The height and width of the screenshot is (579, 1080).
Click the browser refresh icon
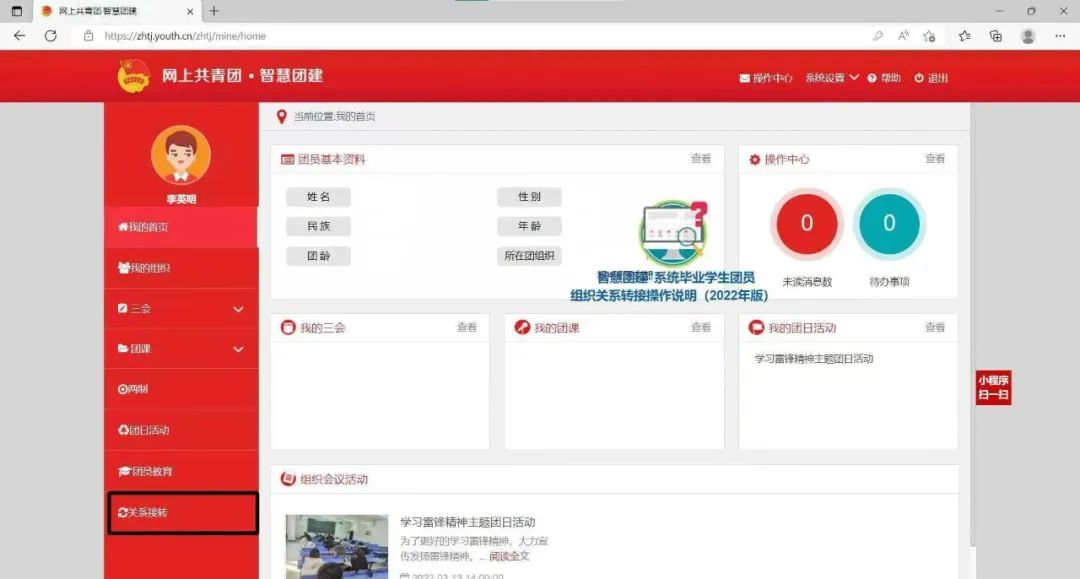(x=51, y=35)
